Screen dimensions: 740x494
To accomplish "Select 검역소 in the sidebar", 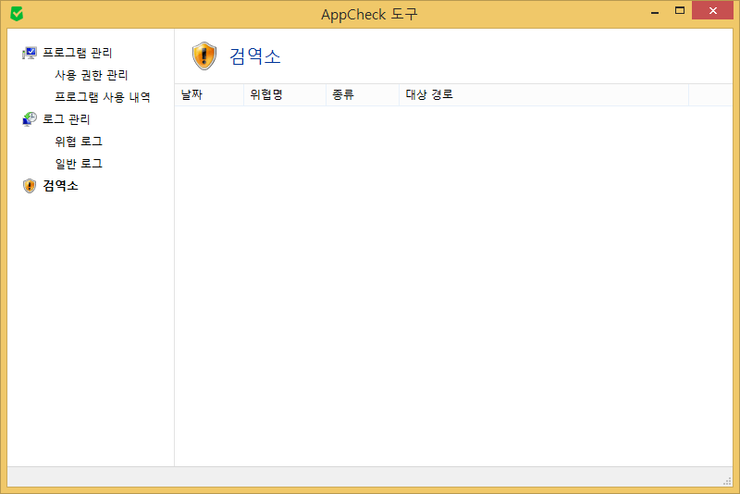I will pyautogui.click(x=60, y=186).
